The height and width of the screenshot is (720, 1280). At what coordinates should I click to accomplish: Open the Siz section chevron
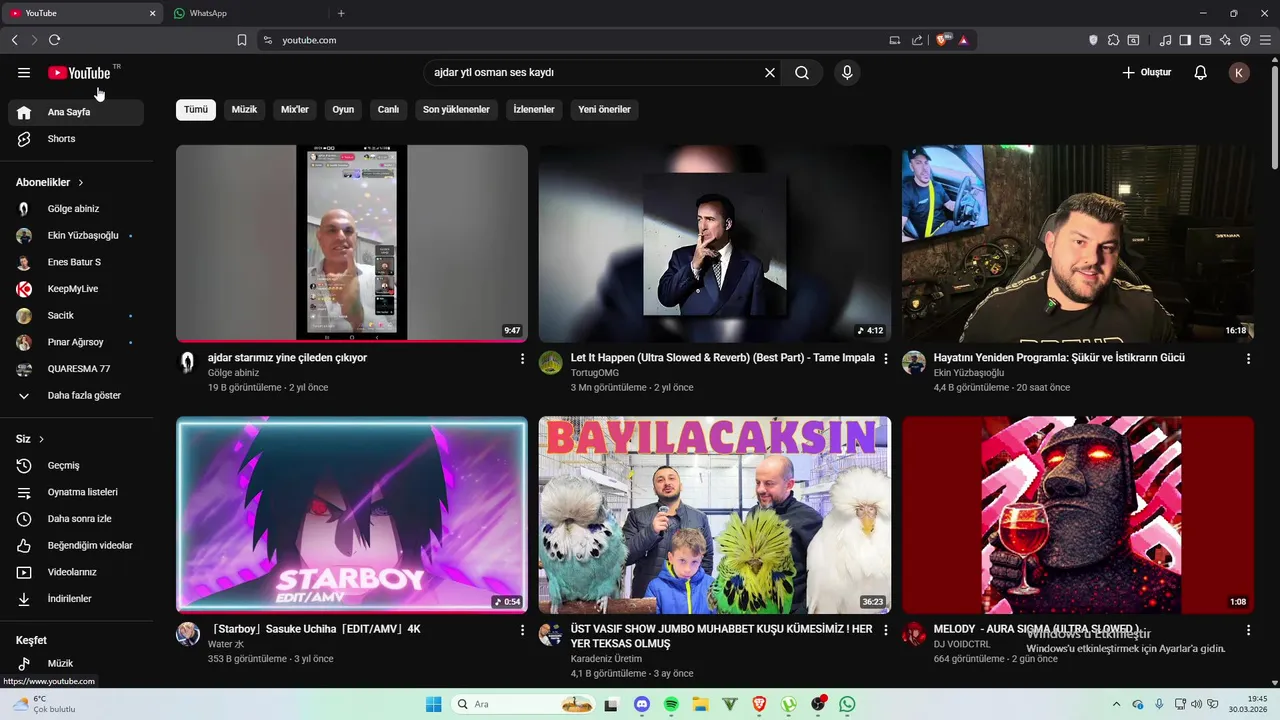pos(41,439)
